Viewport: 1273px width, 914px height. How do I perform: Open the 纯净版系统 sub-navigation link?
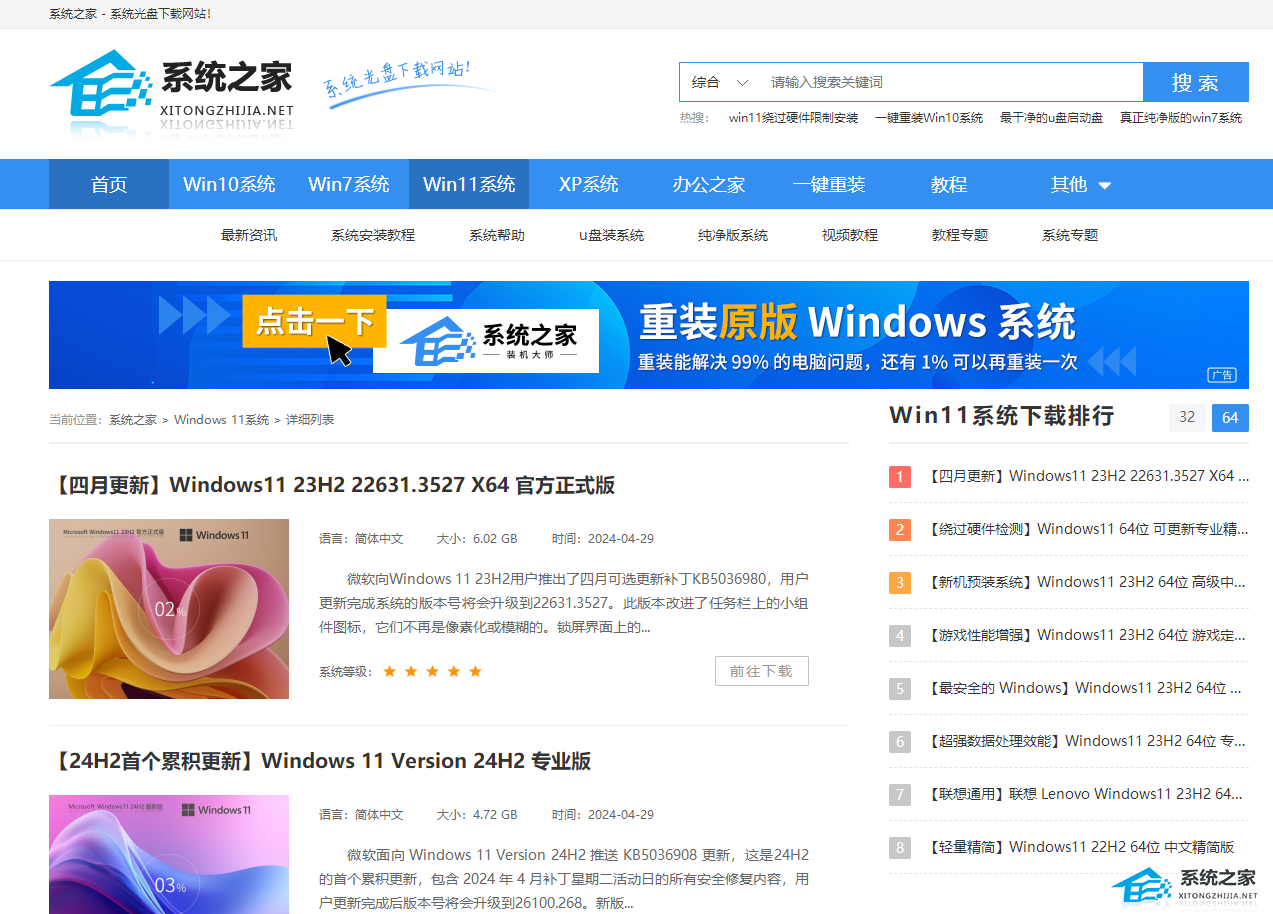(733, 235)
